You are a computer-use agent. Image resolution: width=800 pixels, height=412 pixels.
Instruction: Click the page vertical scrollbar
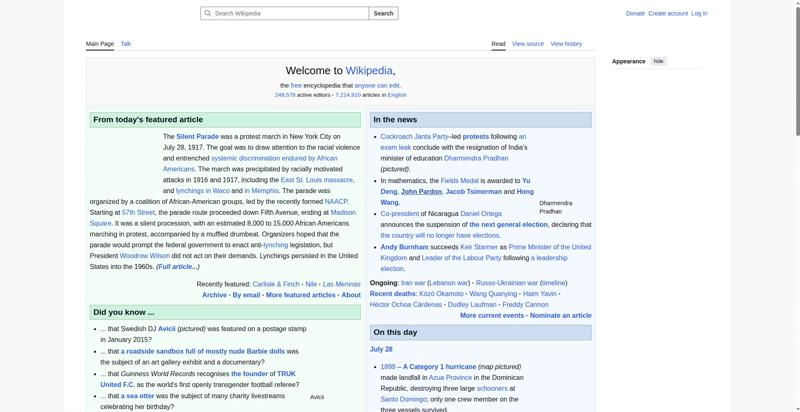(796, 71)
